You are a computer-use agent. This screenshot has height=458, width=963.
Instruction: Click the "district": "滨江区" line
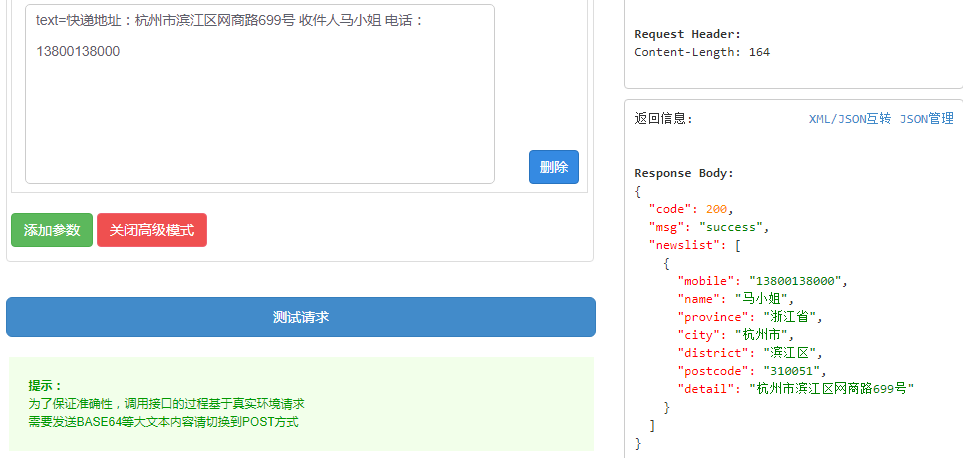tap(749, 352)
